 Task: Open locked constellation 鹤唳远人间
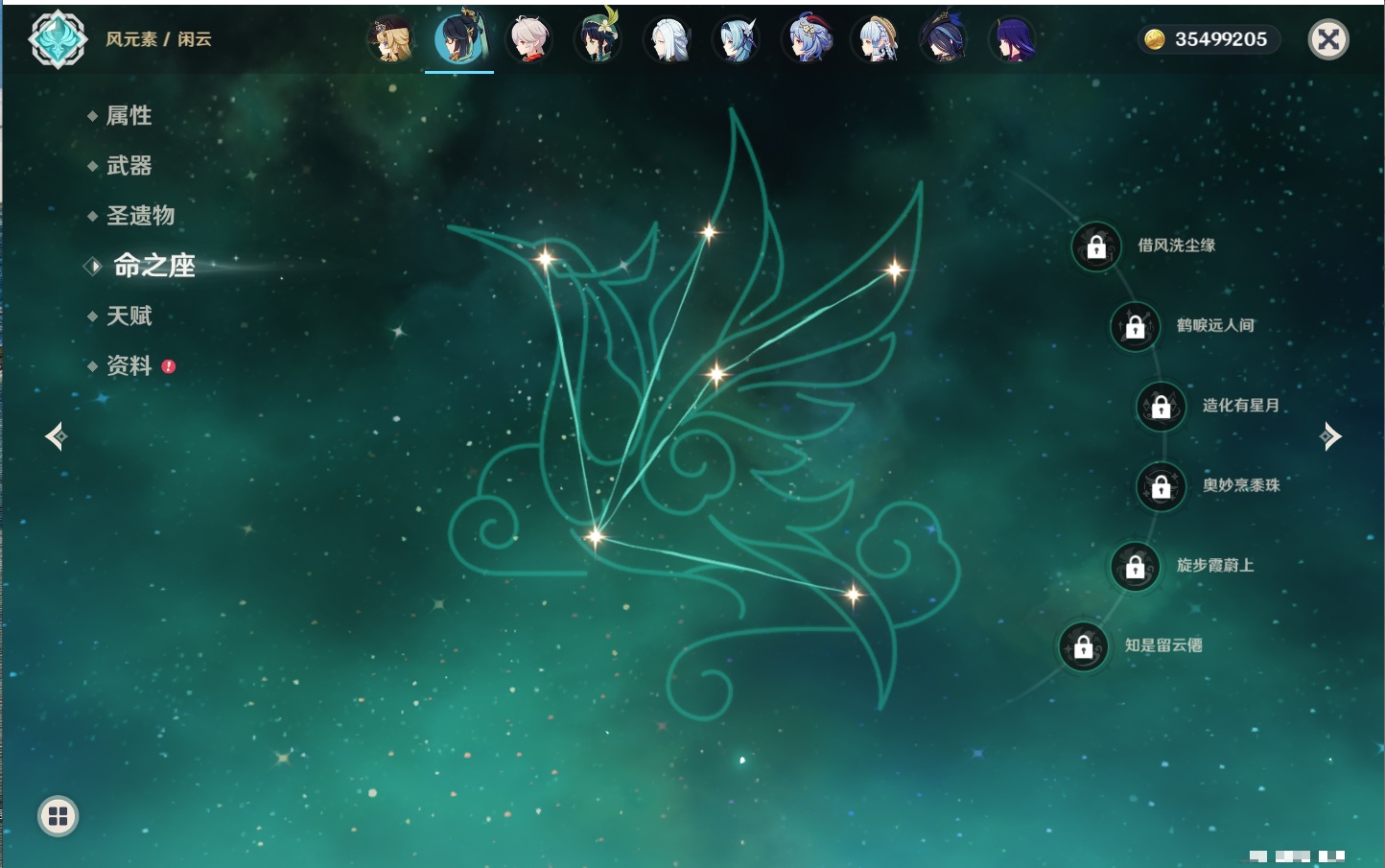tap(1135, 326)
